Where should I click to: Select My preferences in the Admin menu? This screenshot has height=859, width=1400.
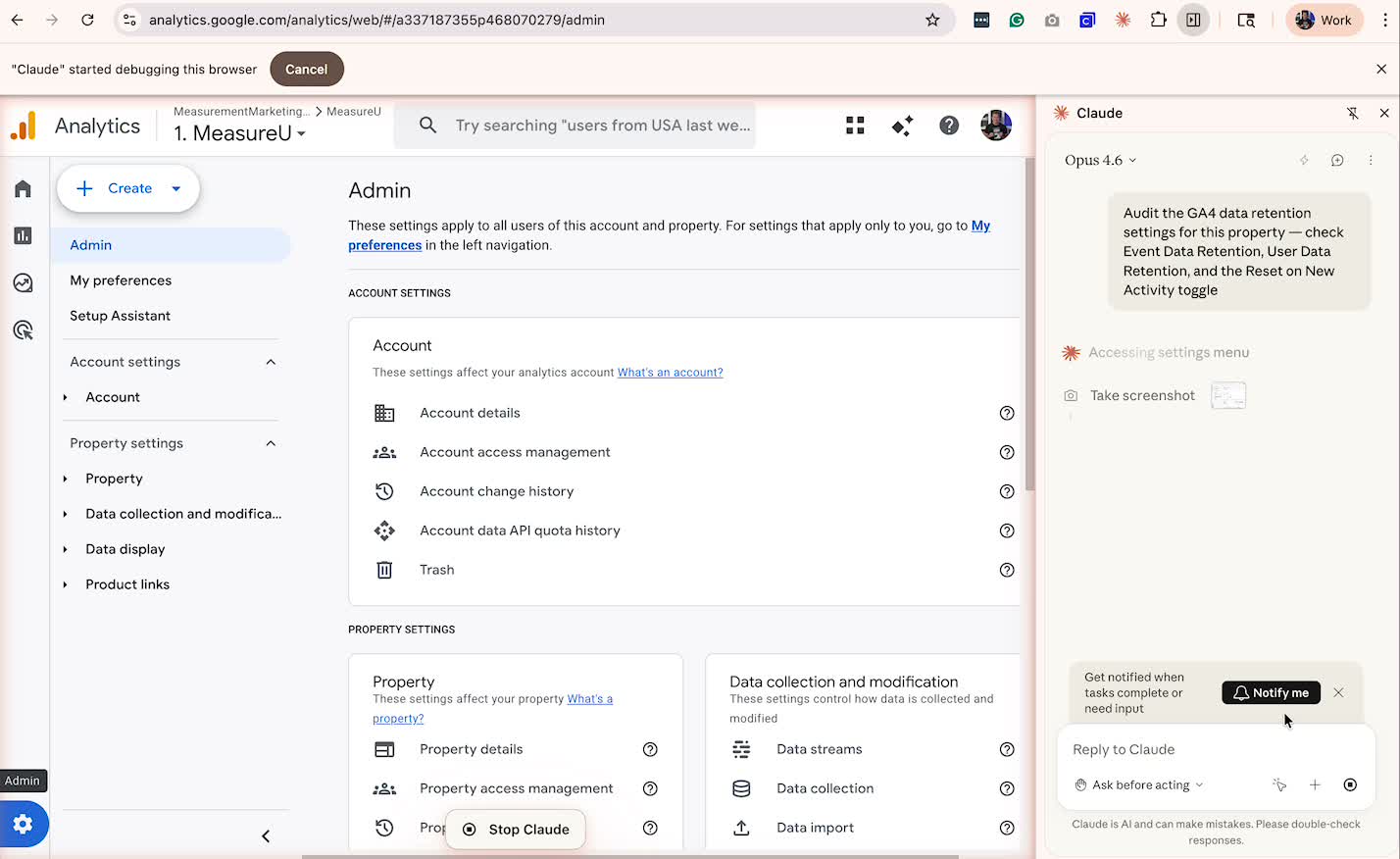(x=120, y=280)
